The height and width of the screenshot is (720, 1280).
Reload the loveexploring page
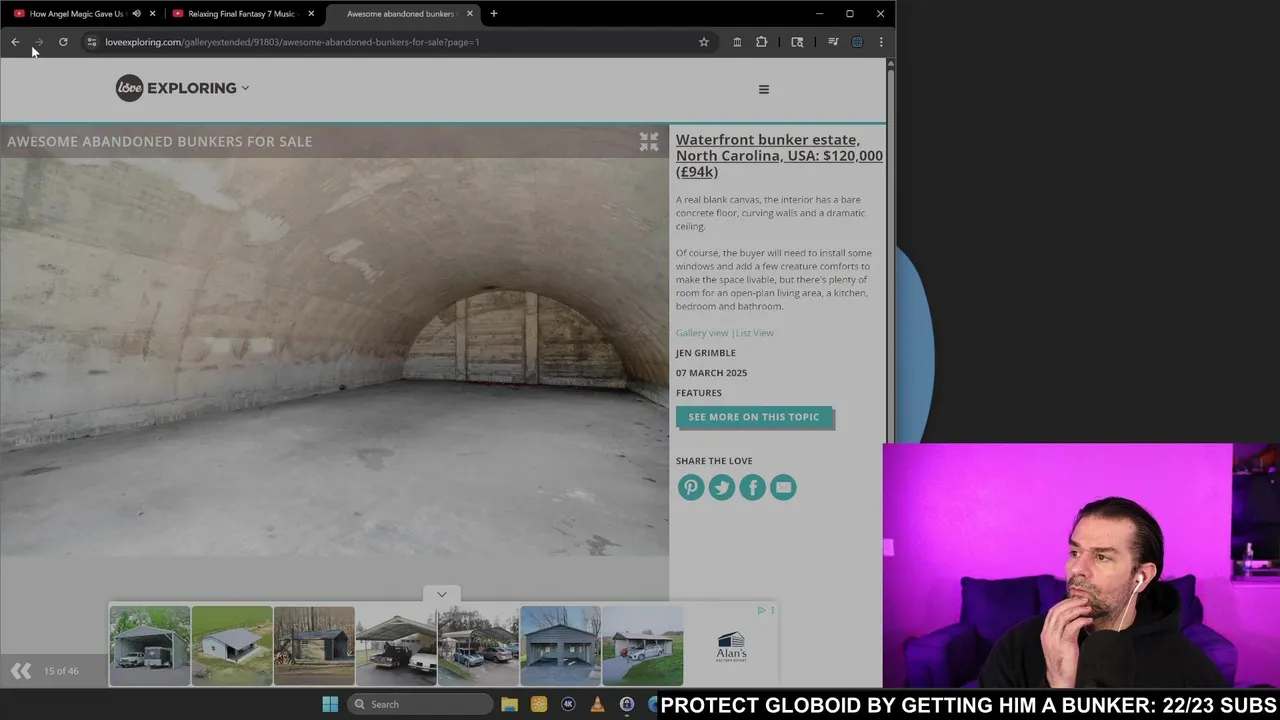point(63,42)
